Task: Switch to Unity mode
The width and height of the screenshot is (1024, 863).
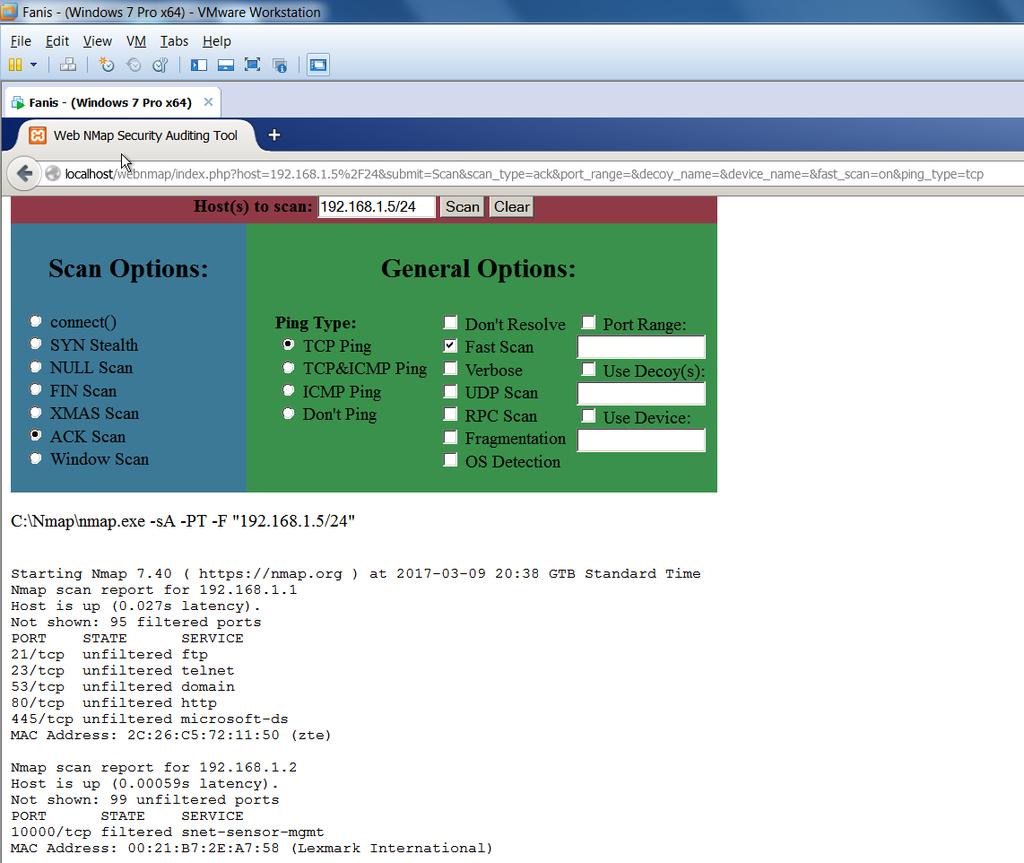Action: pyautogui.click(x=280, y=65)
